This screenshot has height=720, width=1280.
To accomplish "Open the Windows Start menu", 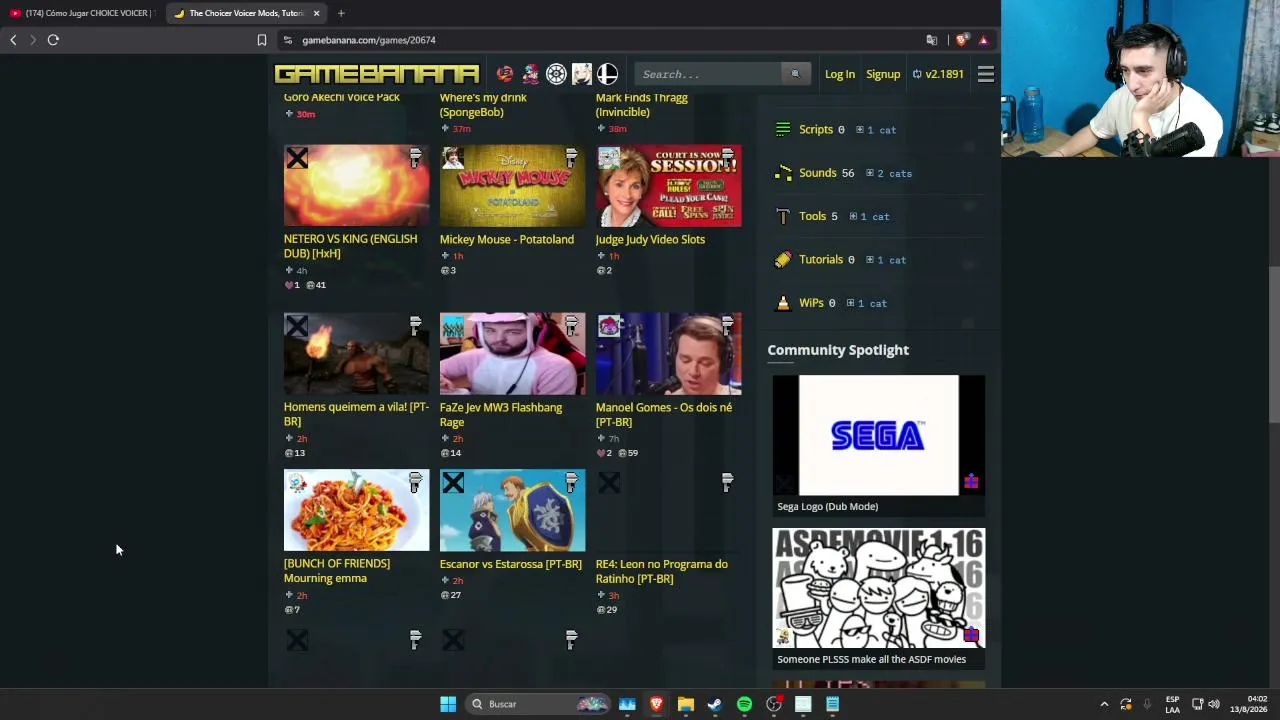I will click(x=448, y=704).
